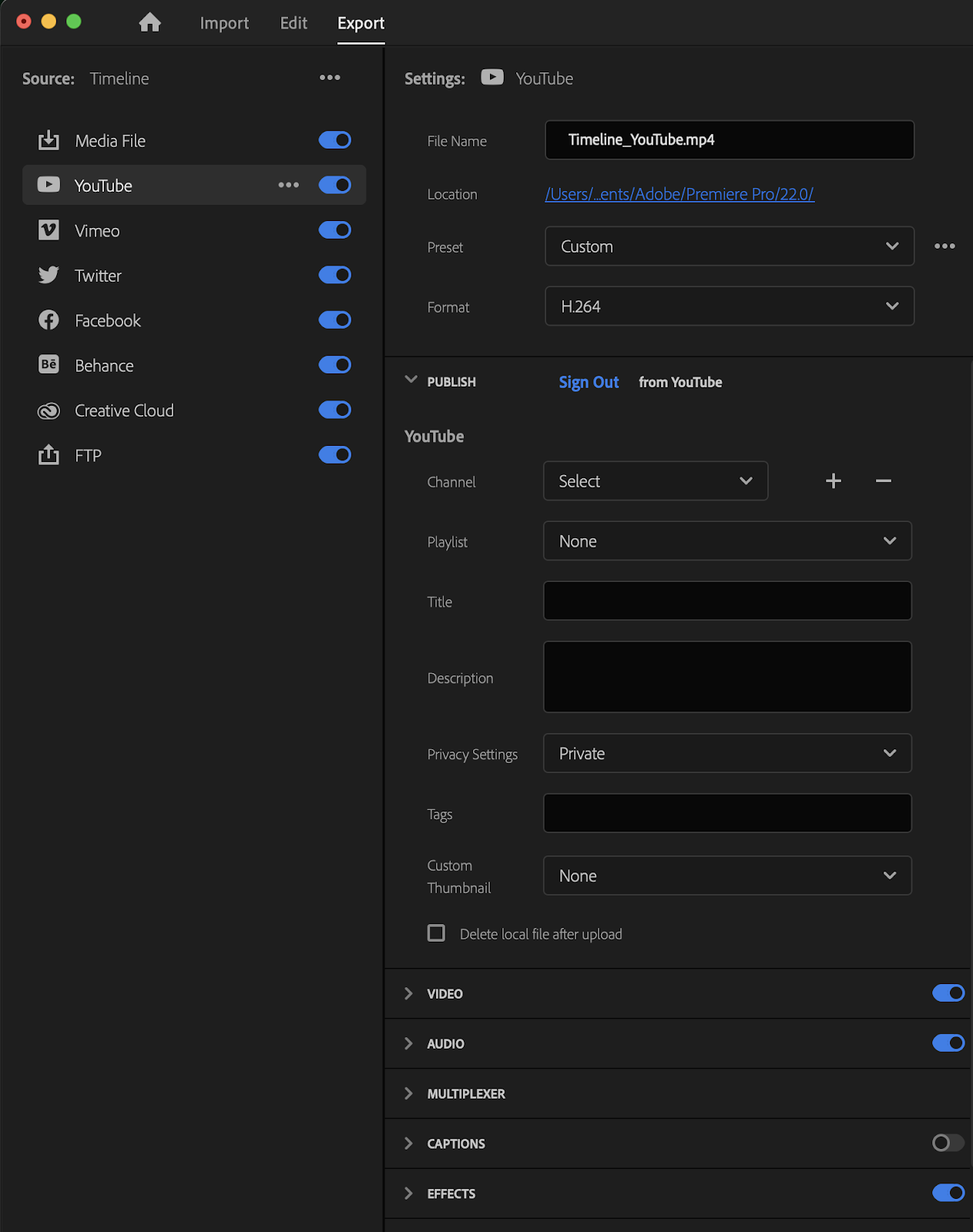Collapse the PUBLISH section
This screenshot has height=1232, width=973.
(x=411, y=380)
